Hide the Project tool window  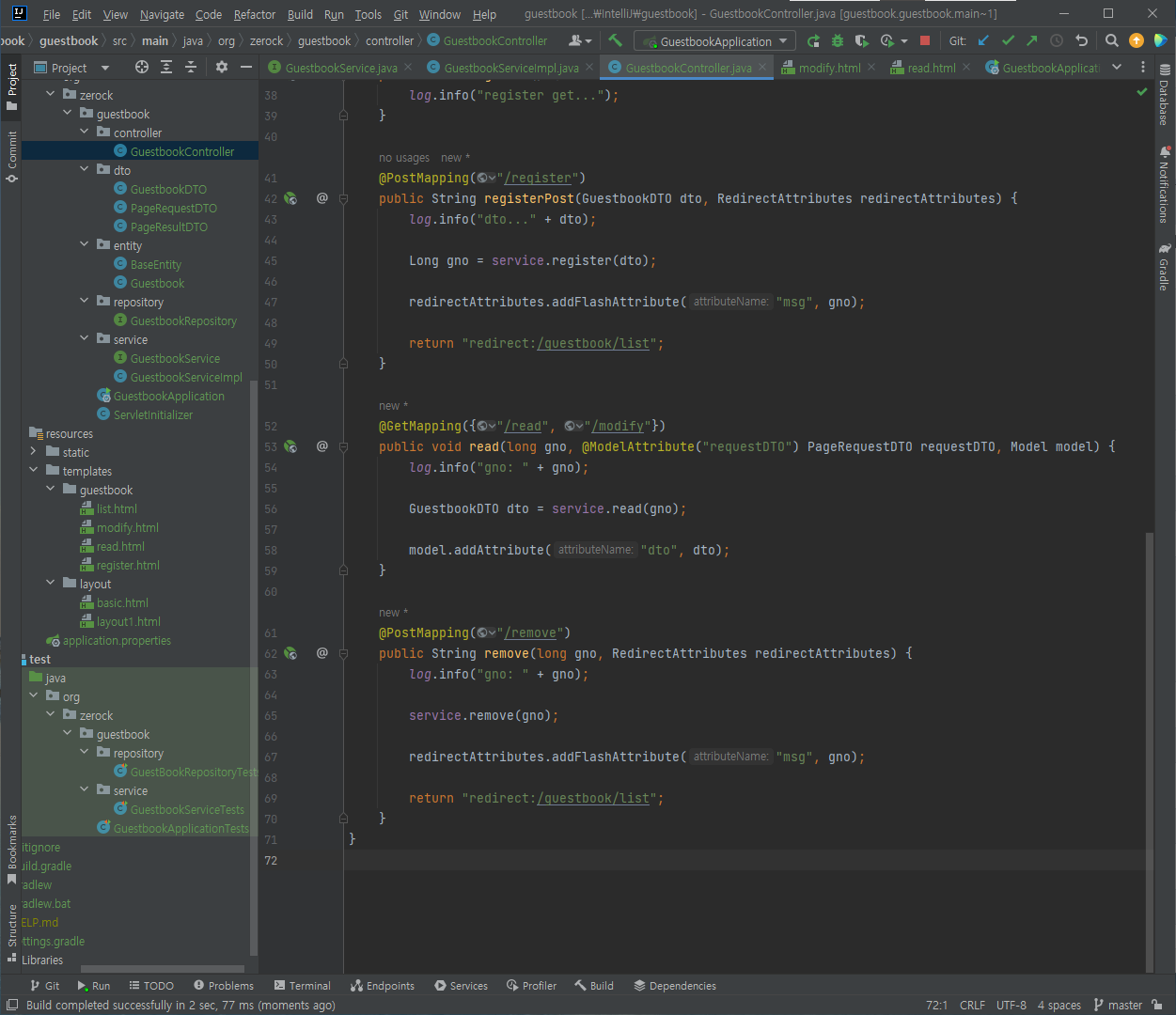click(x=246, y=67)
